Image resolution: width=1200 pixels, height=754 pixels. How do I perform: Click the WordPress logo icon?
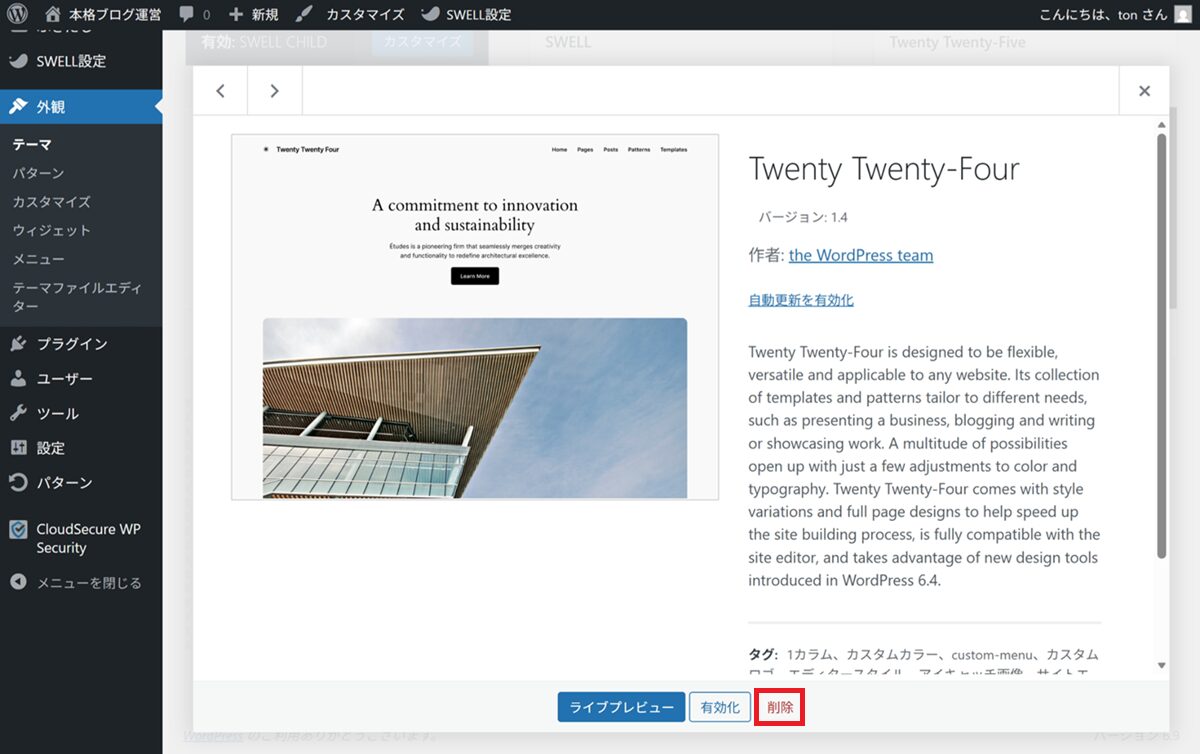pos(17,15)
